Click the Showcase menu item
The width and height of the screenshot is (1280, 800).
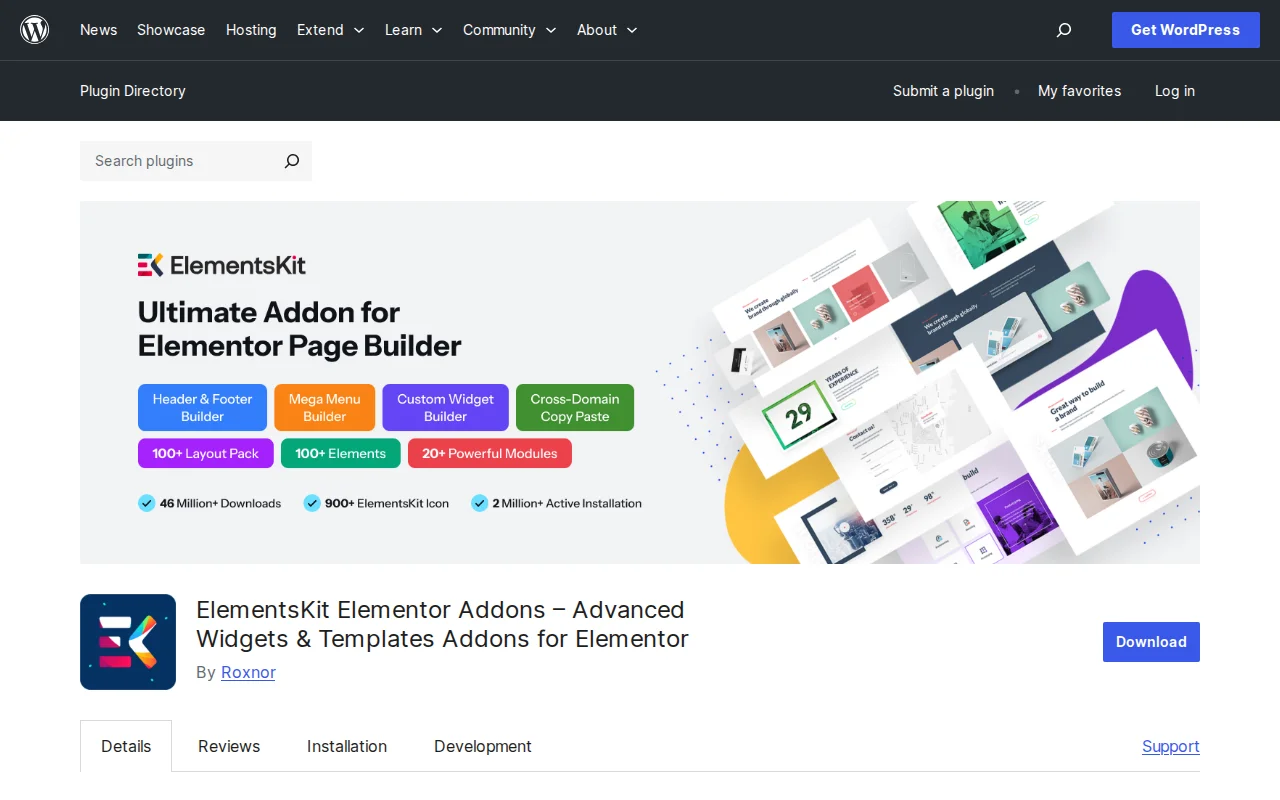click(170, 30)
